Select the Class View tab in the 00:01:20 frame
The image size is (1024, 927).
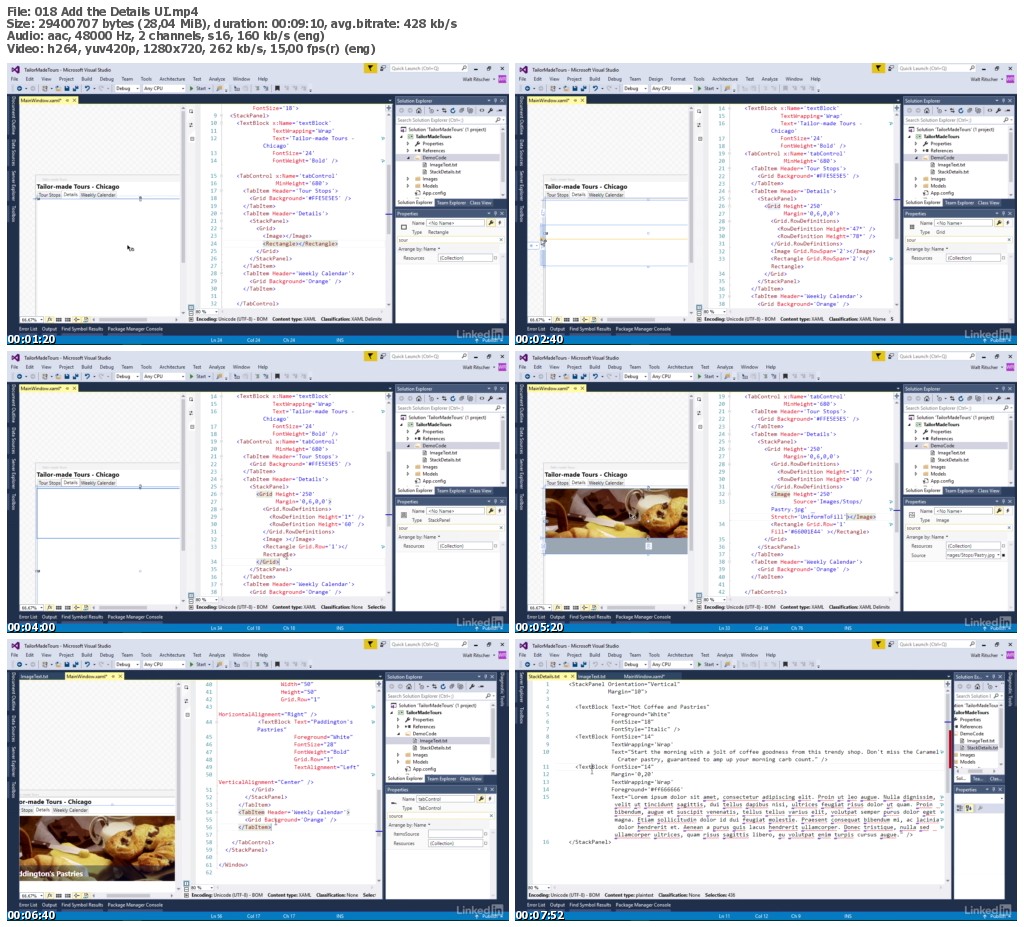coord(481,203)
